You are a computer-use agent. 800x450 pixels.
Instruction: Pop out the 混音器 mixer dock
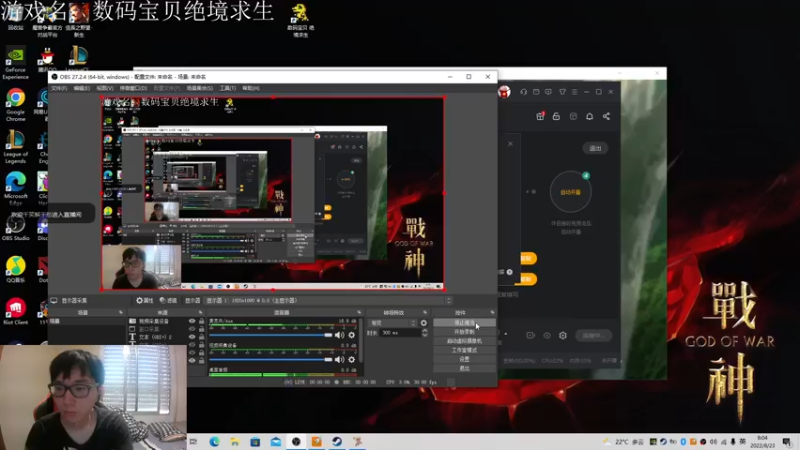[x=359, y=312]
